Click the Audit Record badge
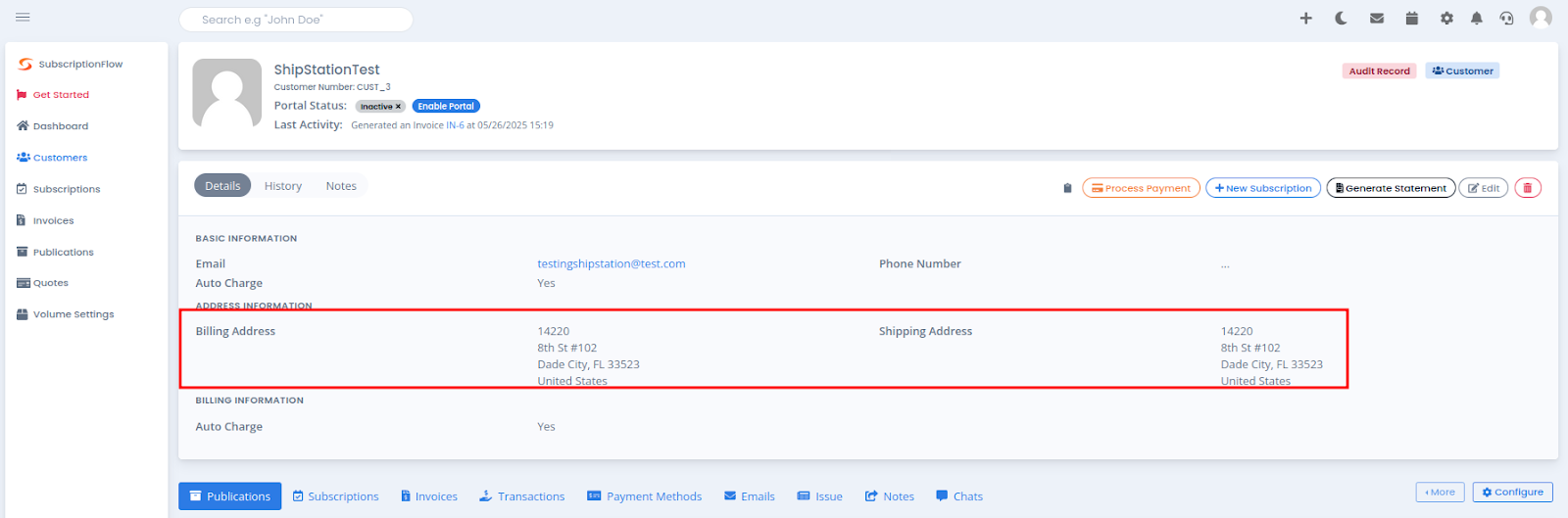The width and height of the screenshot is (1568, 518). (1379, 71)
